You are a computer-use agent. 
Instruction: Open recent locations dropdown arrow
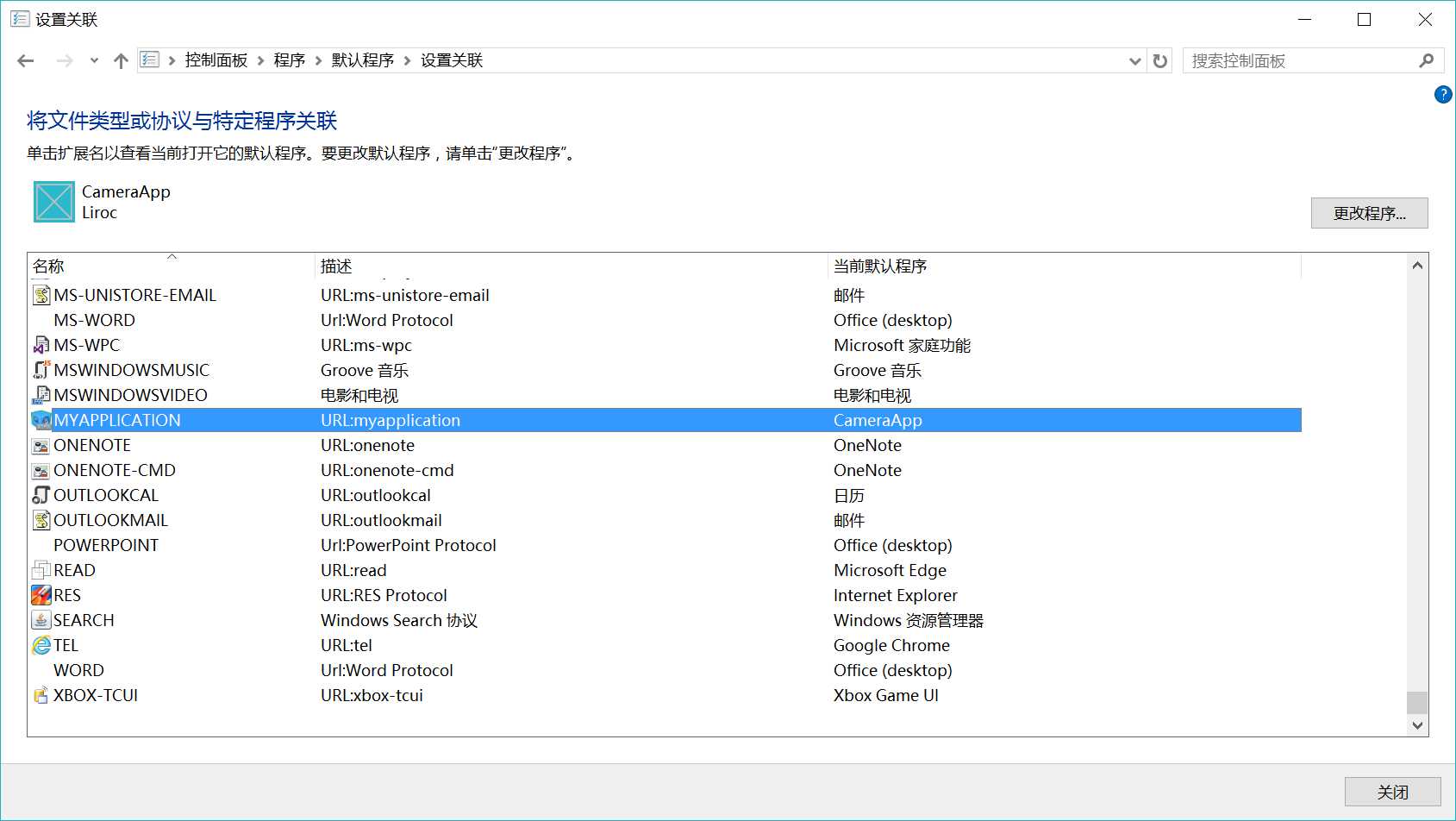point(94,60)
